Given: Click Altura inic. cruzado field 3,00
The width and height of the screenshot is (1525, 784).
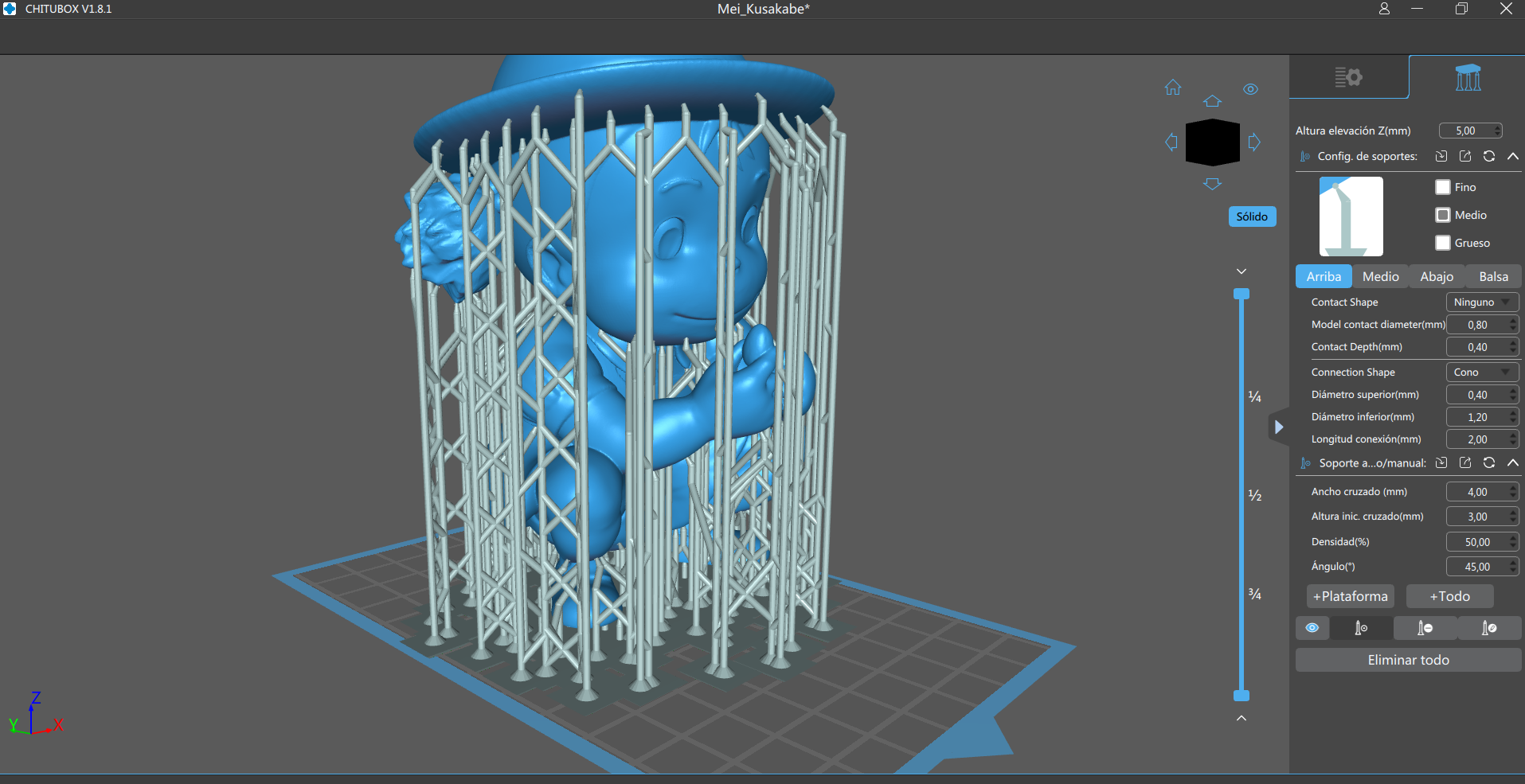Looking at the screenshot, I should pyautogui.click(x=1482, y=517).
